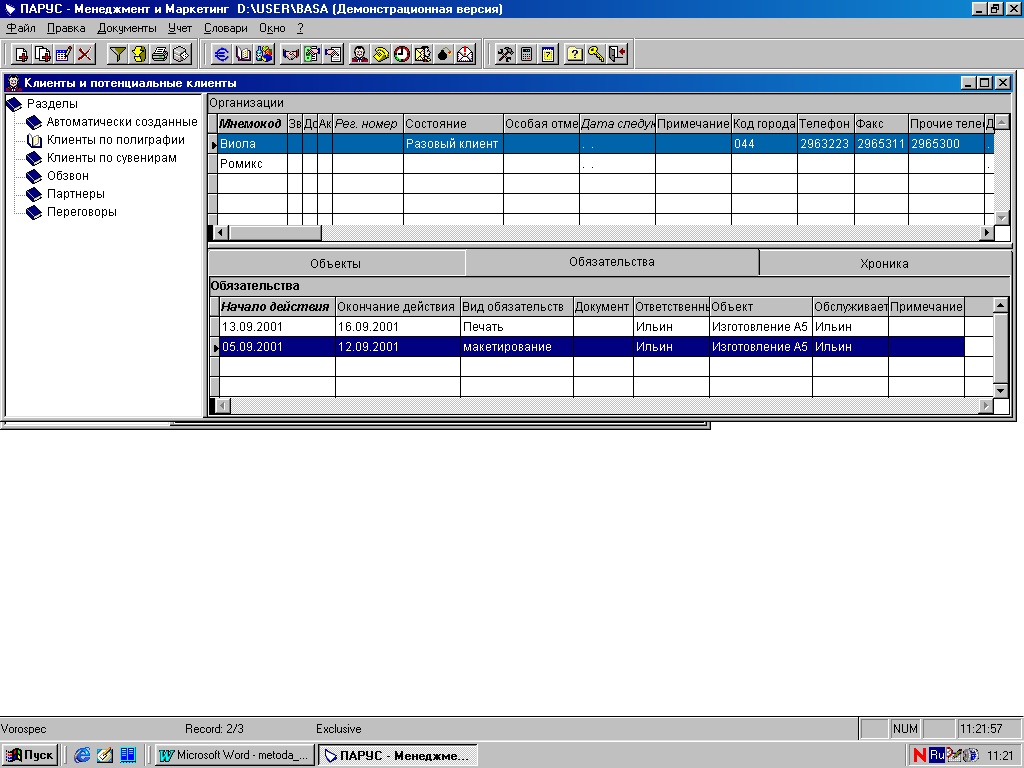Open the Пуск start button
The width and height of the screenshot is (1024, 768).
(29, 755)
